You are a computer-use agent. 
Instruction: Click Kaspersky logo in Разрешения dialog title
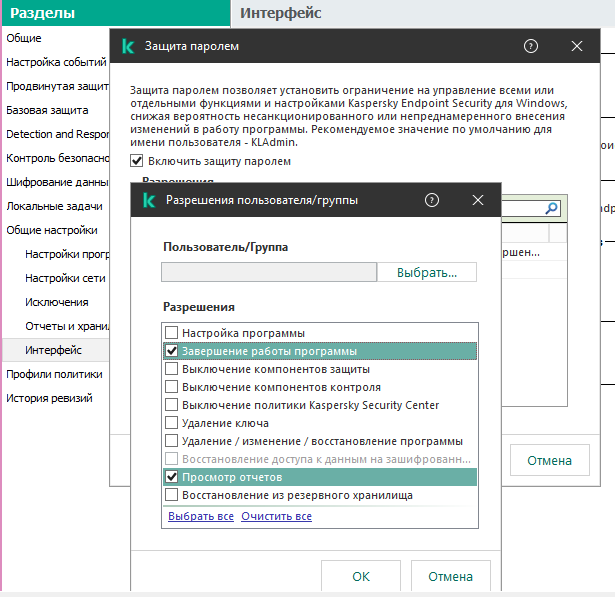point(149,200)
